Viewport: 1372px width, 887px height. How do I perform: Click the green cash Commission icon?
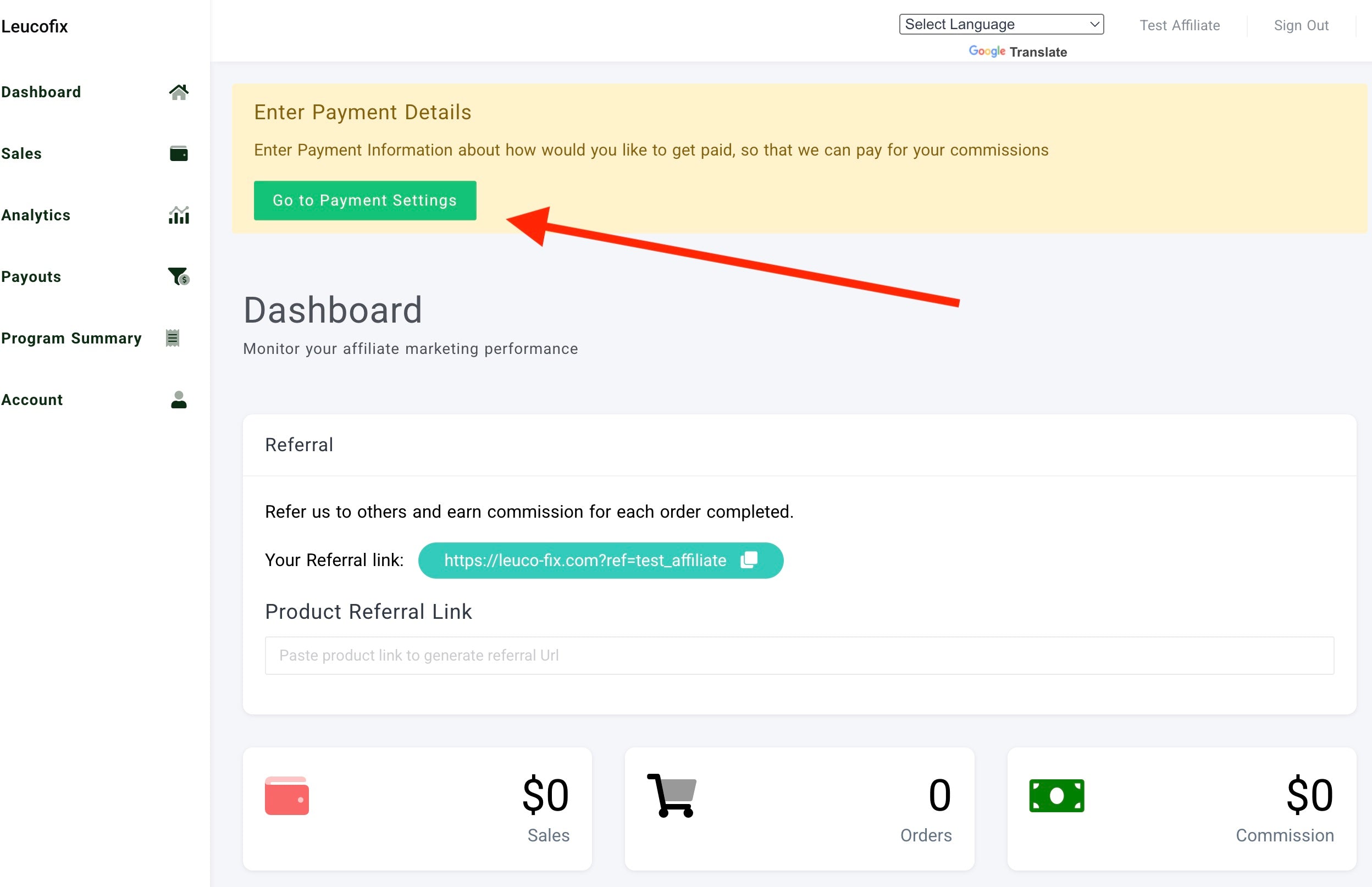click(1056, 795)
